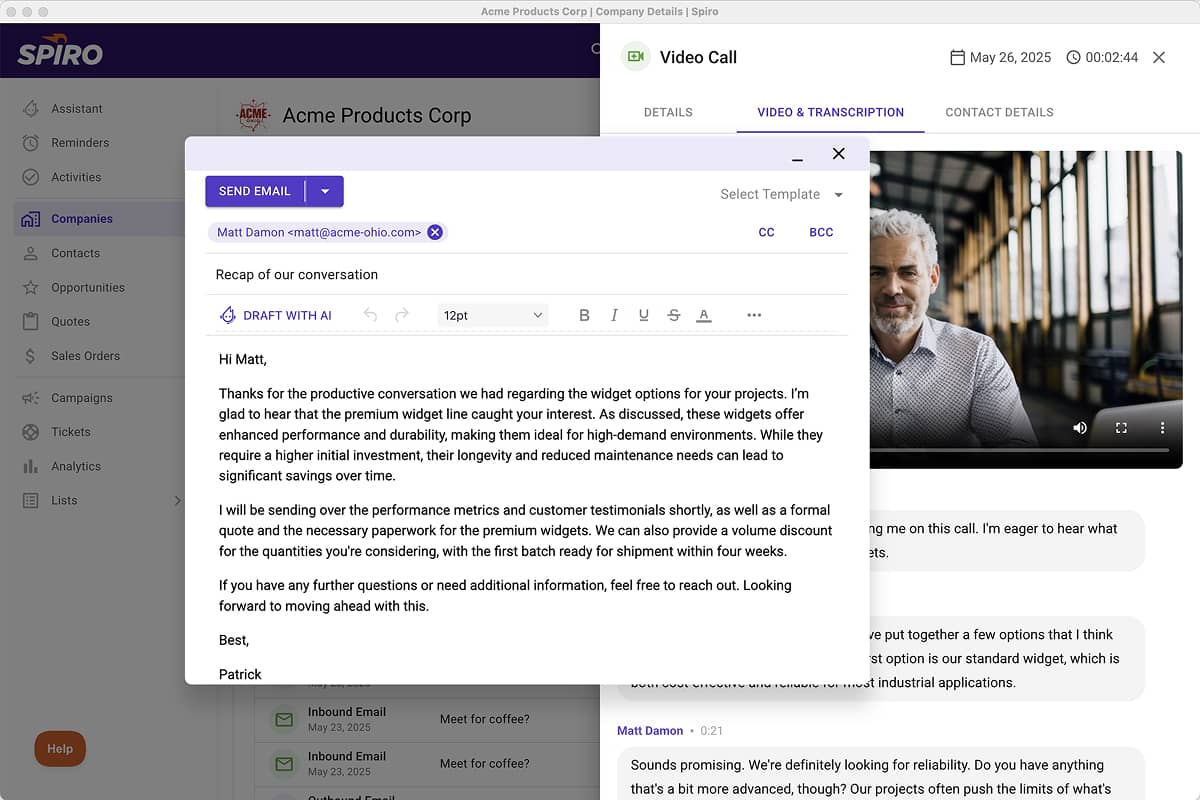The height and width of the screenshot is (800, 1200).
Task: Open Quotes in the sidebar
Action: click(x=71, y=321)
